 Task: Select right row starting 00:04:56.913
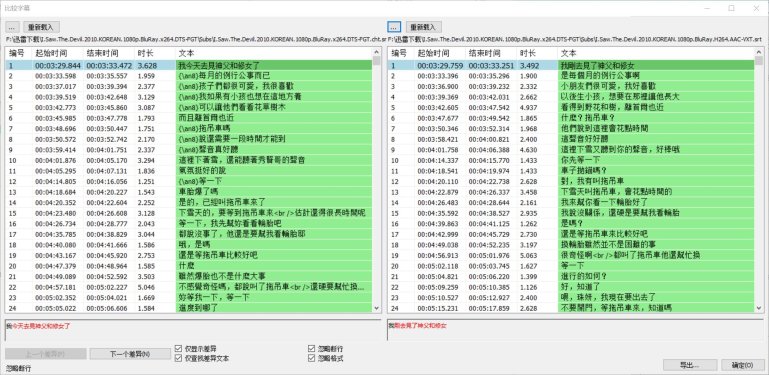[x=571, y=255]
